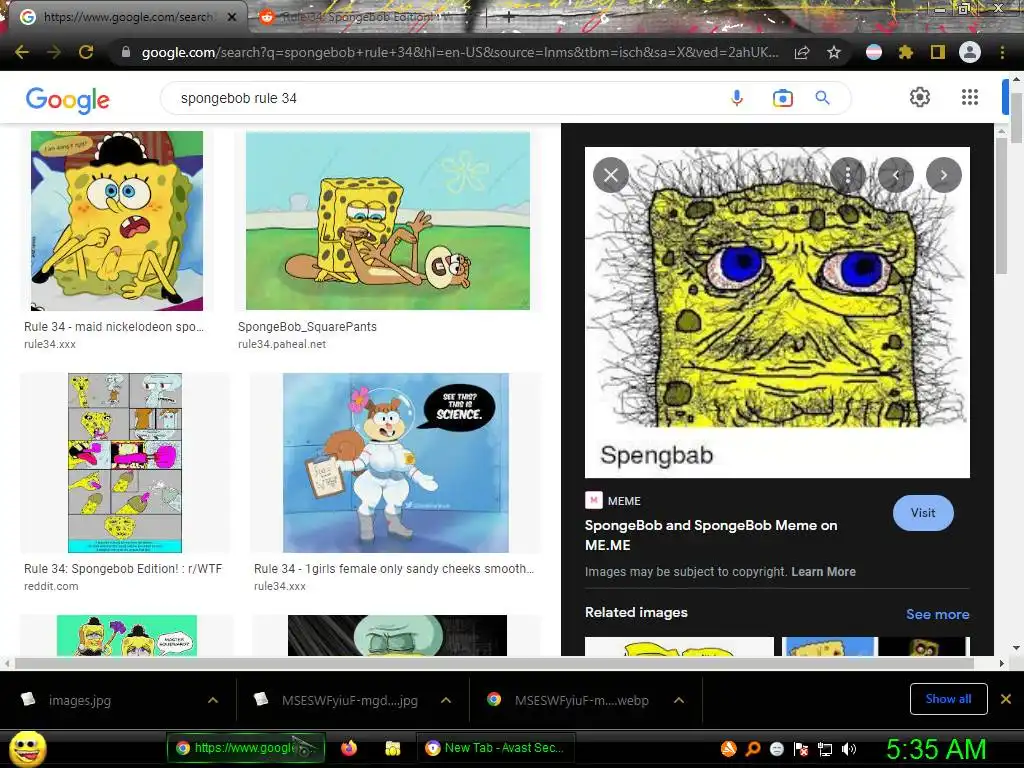1024x768 pixels.
Task: Open the Chrome three-dot menu
Action: click(x=1002, y=52)
